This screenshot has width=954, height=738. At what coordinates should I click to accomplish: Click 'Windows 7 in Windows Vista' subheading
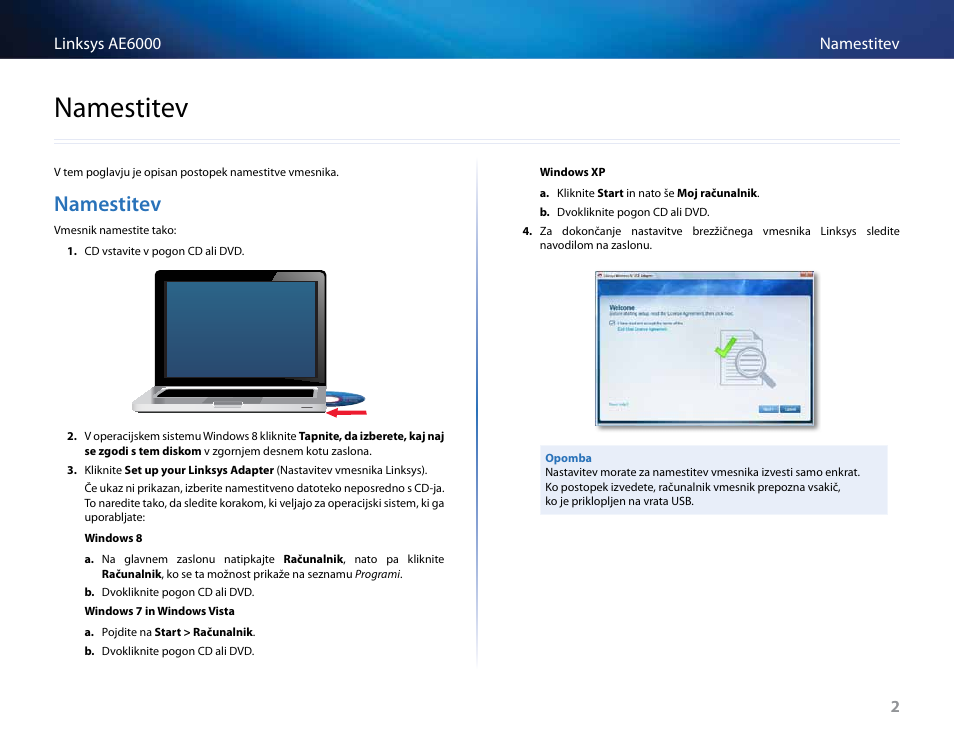pyautogui.click(x=159, y=611)
